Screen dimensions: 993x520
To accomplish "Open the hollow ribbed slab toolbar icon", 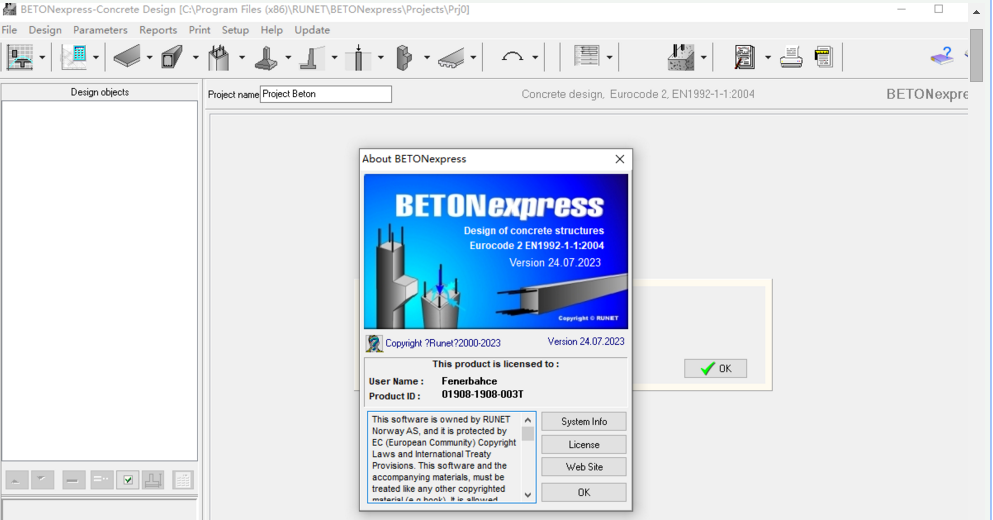I will 451,58.
